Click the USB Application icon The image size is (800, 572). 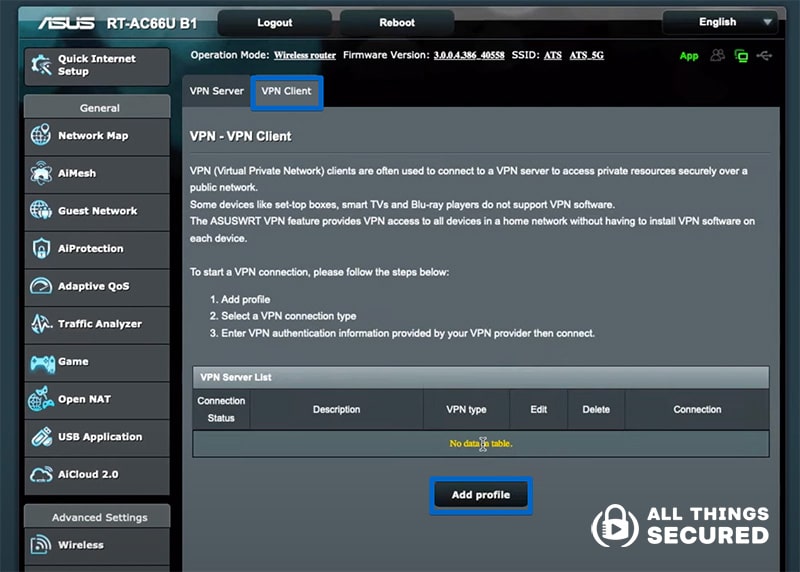(x=41, y=437)
